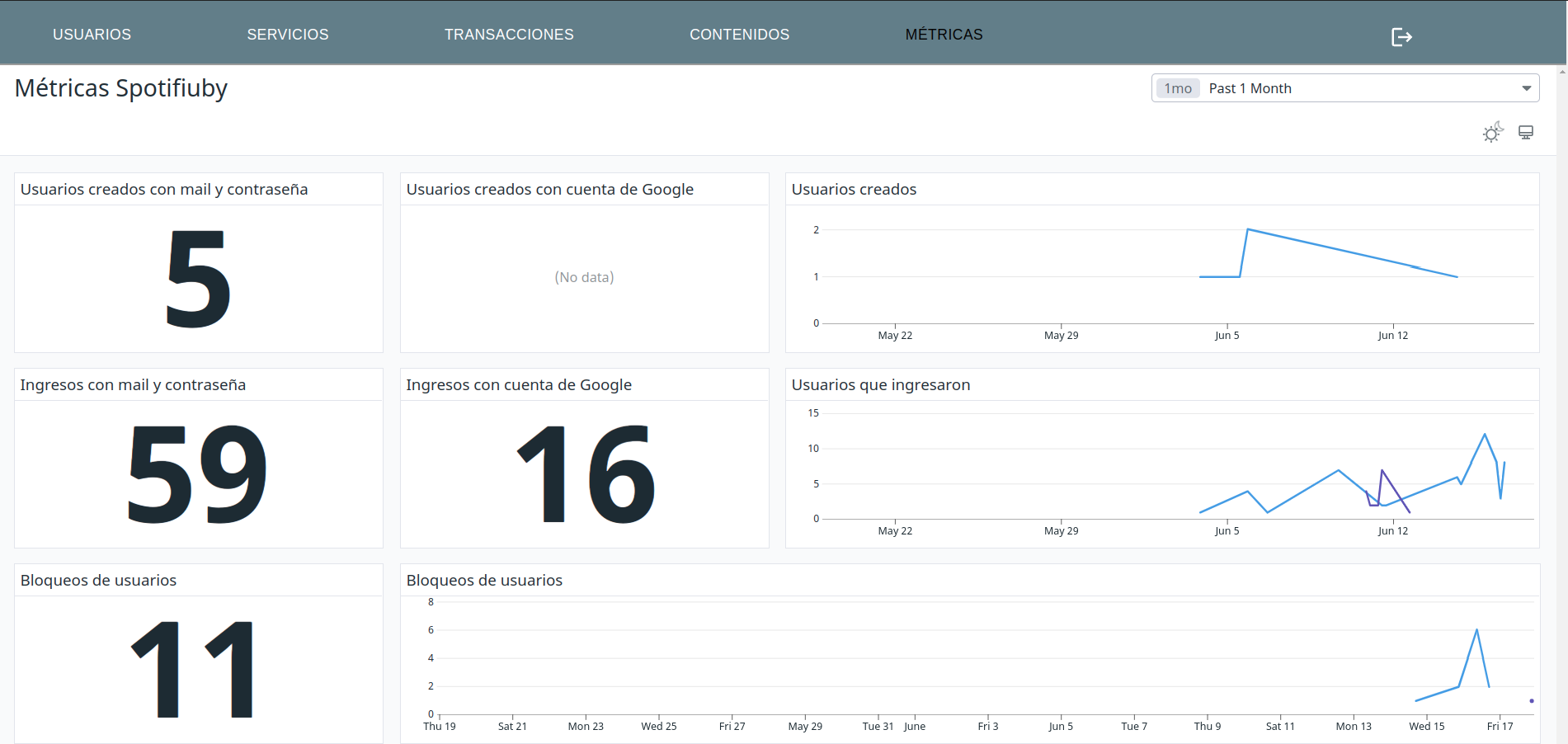Select the MÉTRICAS tab
This screenshot has height=744, width=1568.
click(x=944, y=35)
